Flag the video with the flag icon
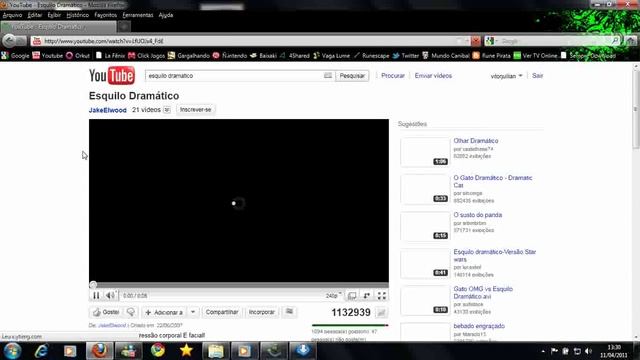This screenshot has width=640, height=360. (x=289, y=312)
